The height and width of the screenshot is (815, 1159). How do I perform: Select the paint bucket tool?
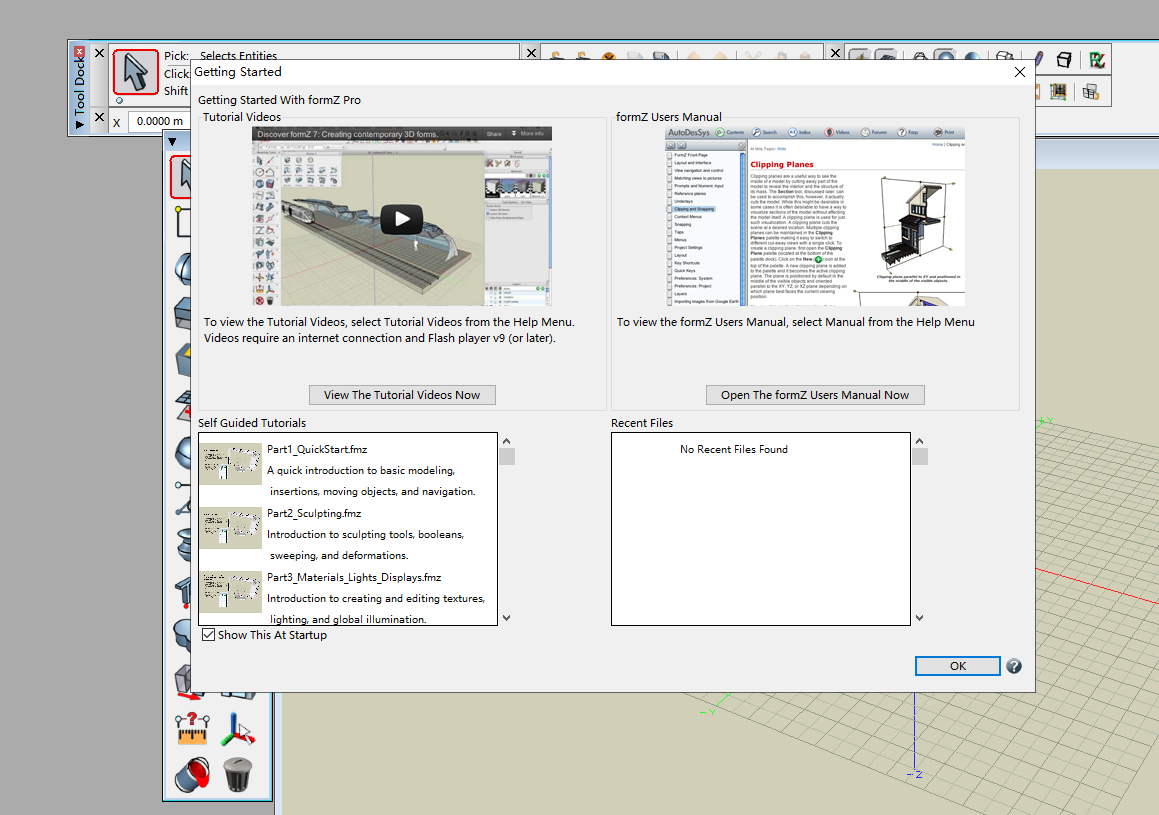[x=192, y=774]
